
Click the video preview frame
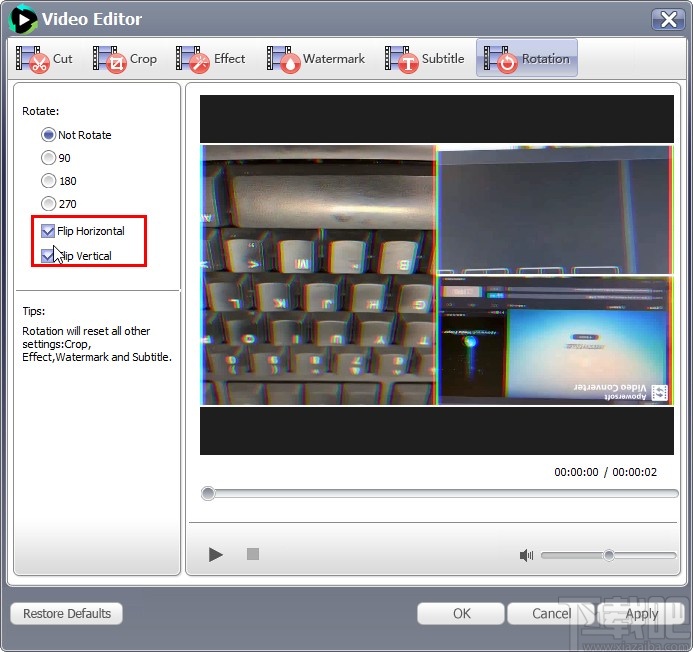[437, 275]
